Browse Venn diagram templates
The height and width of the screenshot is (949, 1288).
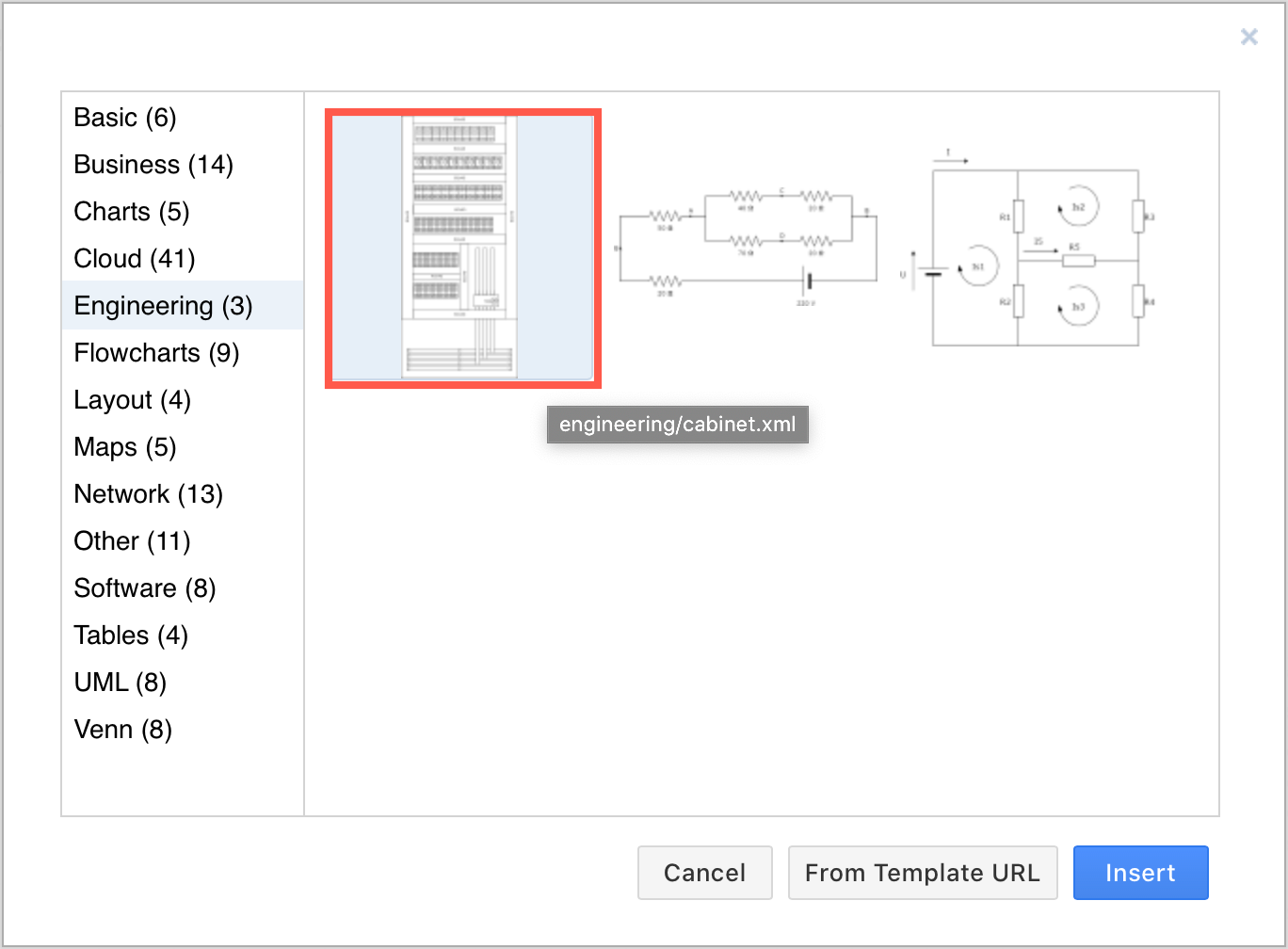pos(122,729)
